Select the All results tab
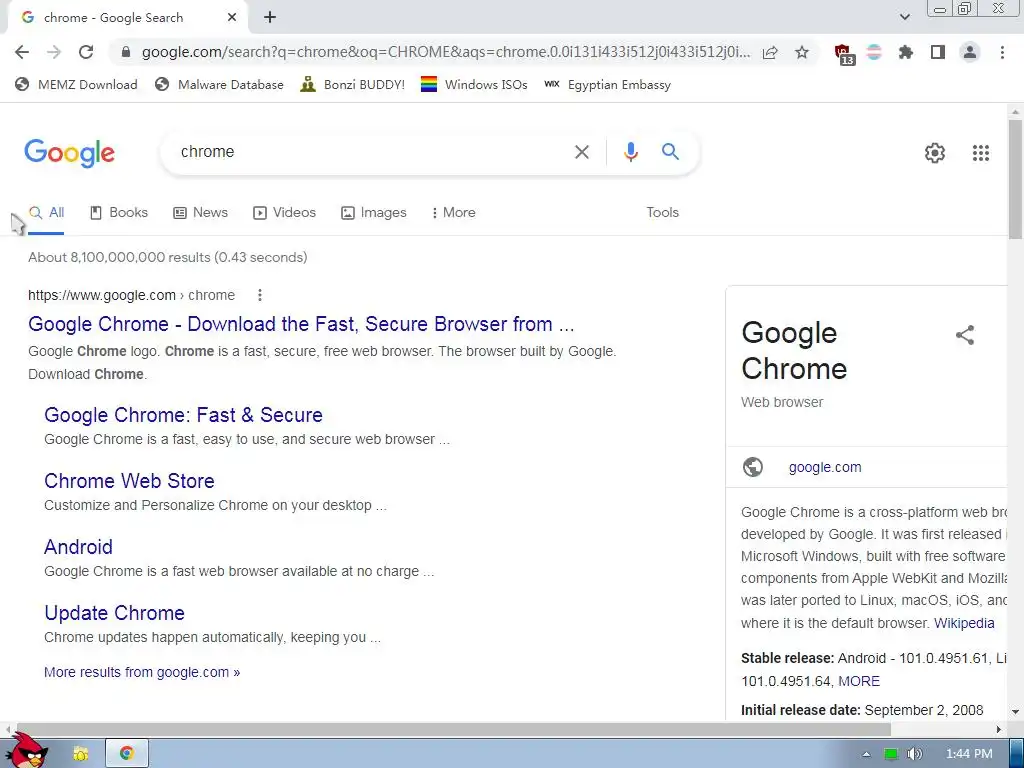The width and height of the screenshot is (1024, 768). tap(46, 213)
